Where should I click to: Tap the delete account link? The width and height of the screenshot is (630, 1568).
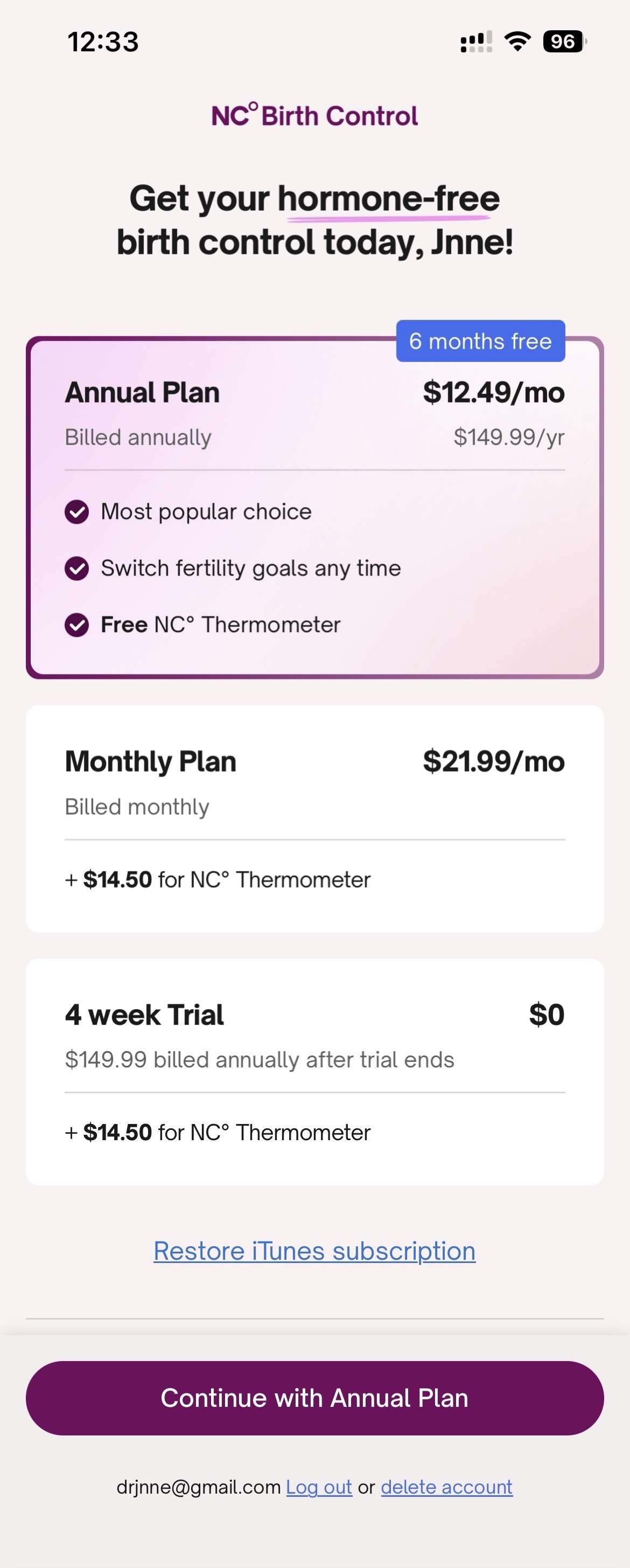coord(446,1487)
